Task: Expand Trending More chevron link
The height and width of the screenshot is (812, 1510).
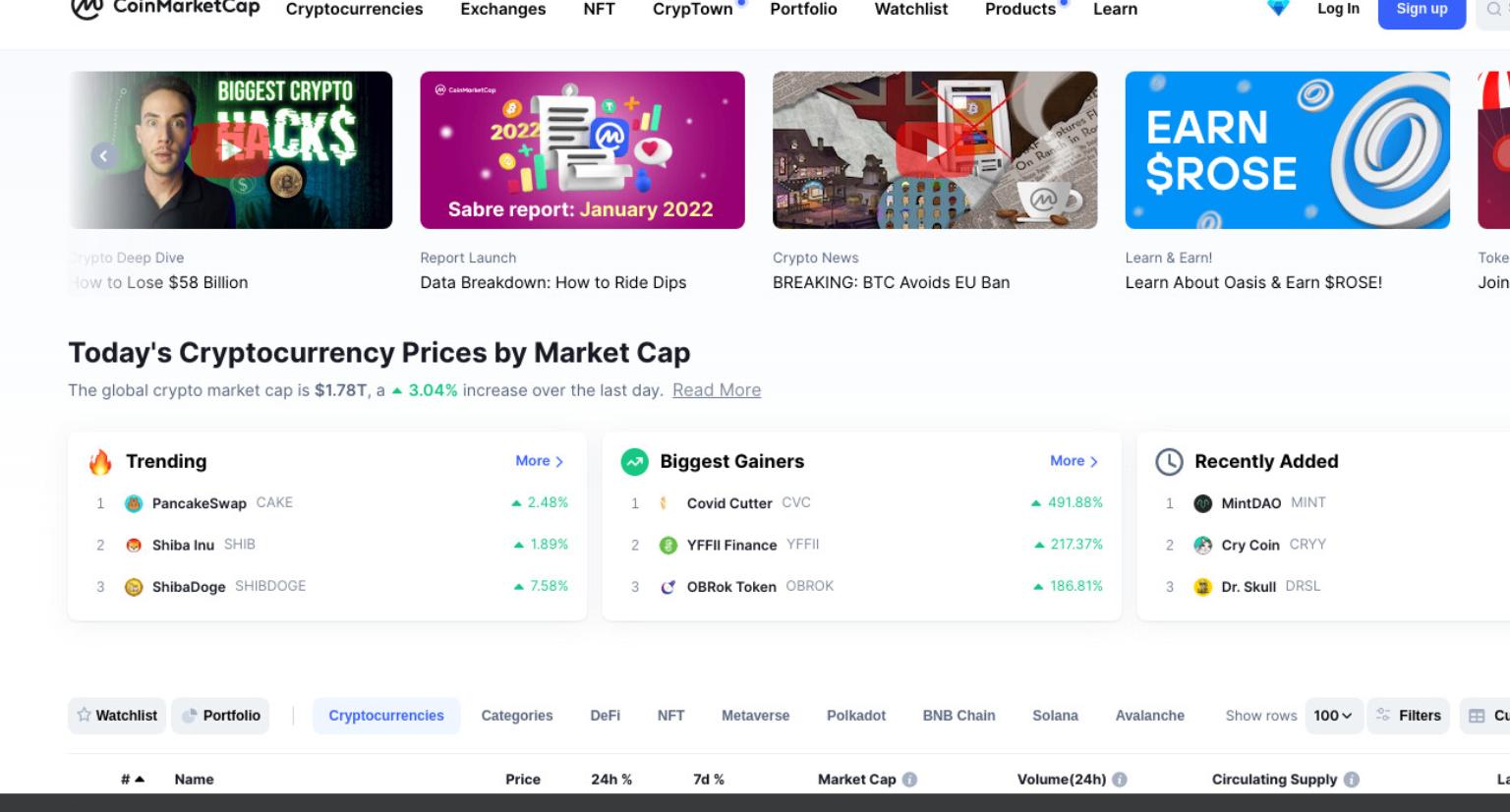Action: point(540,461)
